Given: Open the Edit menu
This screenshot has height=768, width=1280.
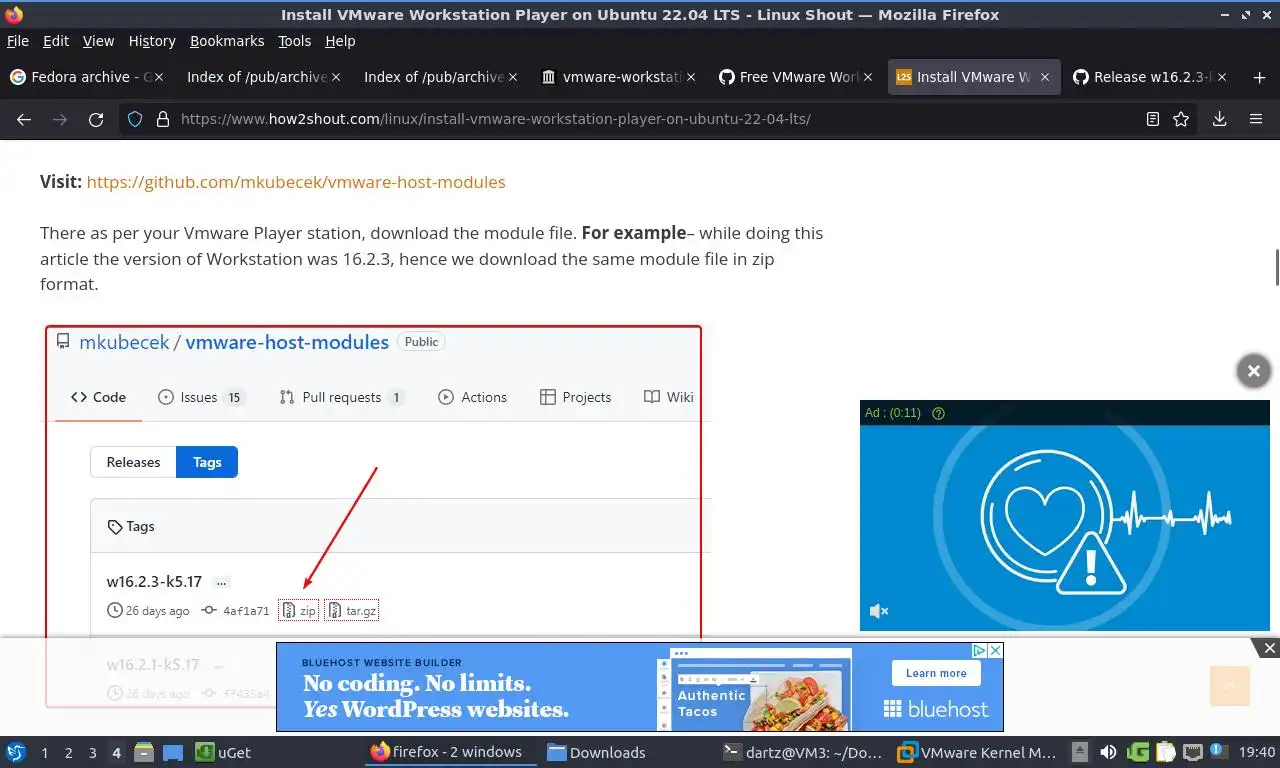Looking at the screenshot, I should coord(56,41).
